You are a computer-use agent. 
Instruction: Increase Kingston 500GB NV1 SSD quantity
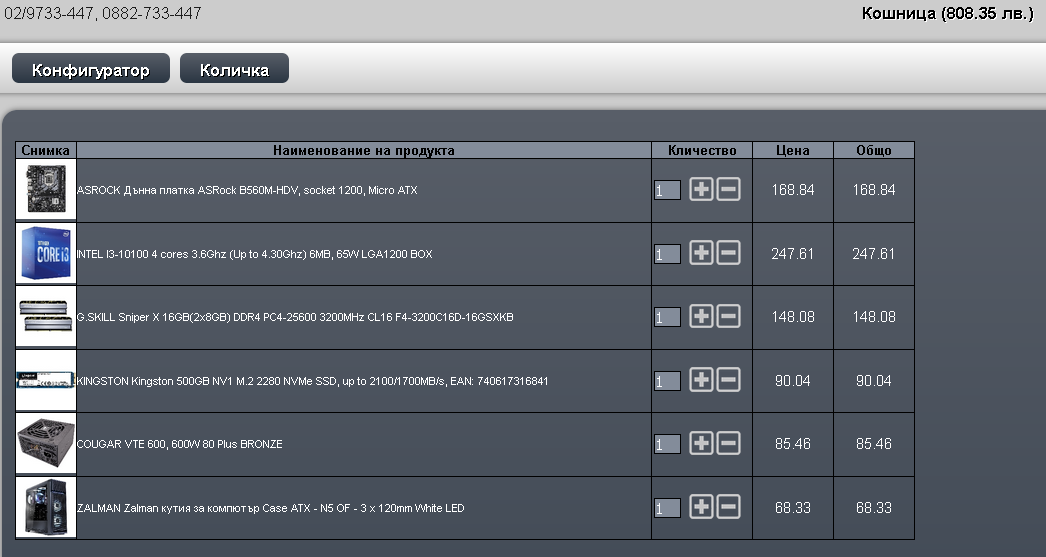pyautogui.click(x=701, y=380)
